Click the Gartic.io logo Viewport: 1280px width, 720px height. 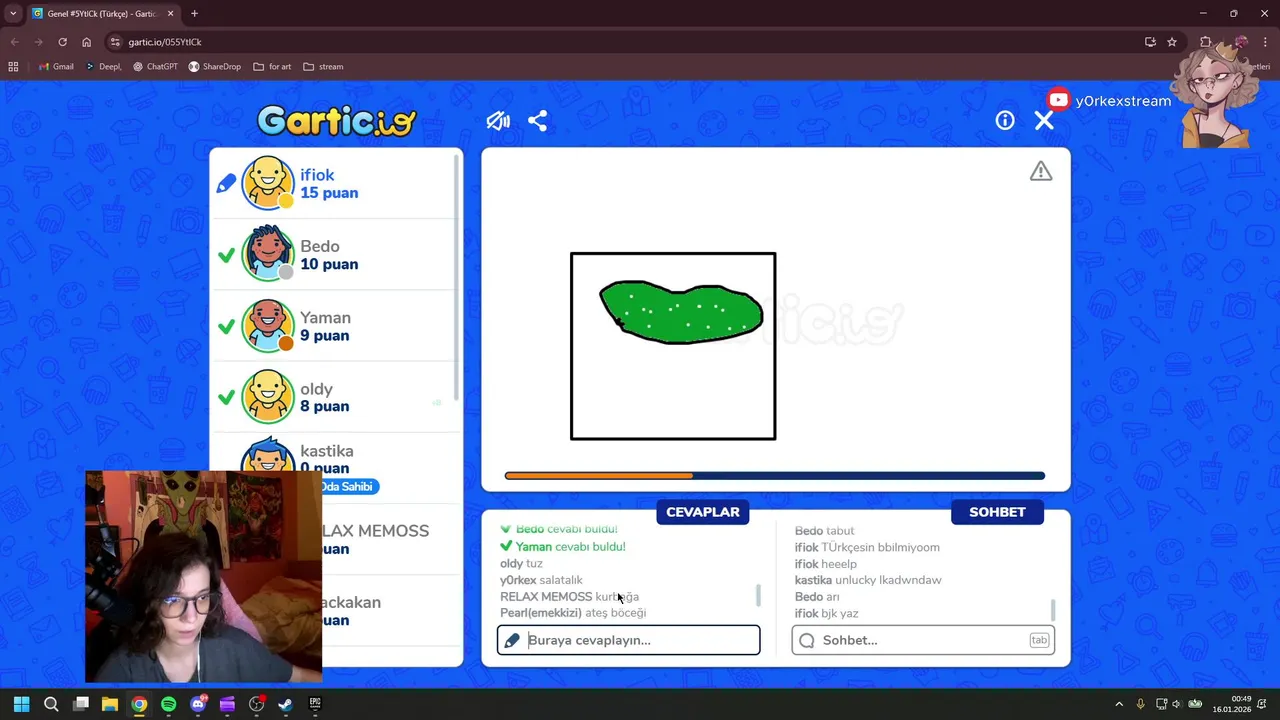pyautogui.click(x=336, y=121)
